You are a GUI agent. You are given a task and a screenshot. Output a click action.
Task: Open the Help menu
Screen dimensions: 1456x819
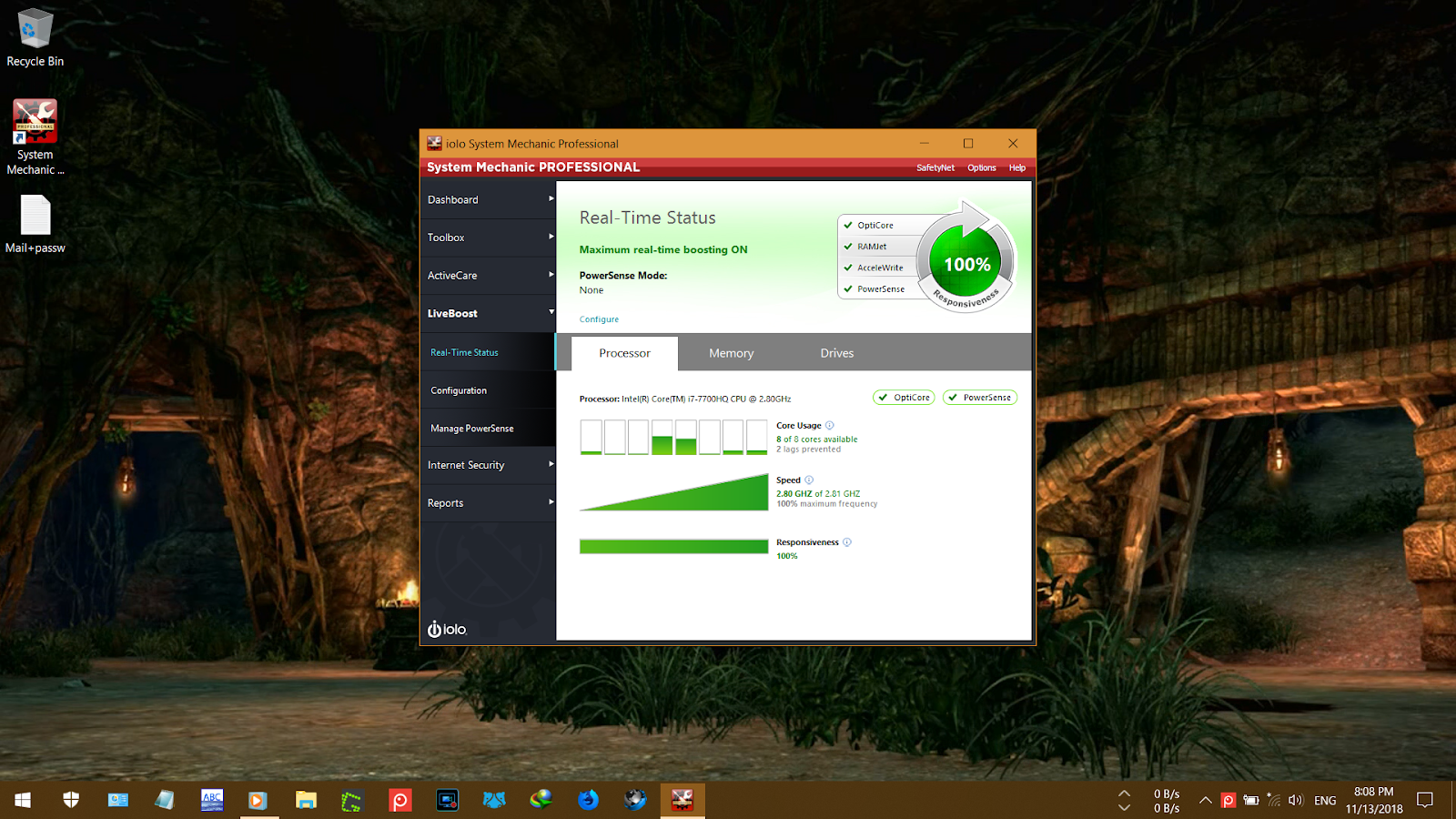click(1017, 167)
